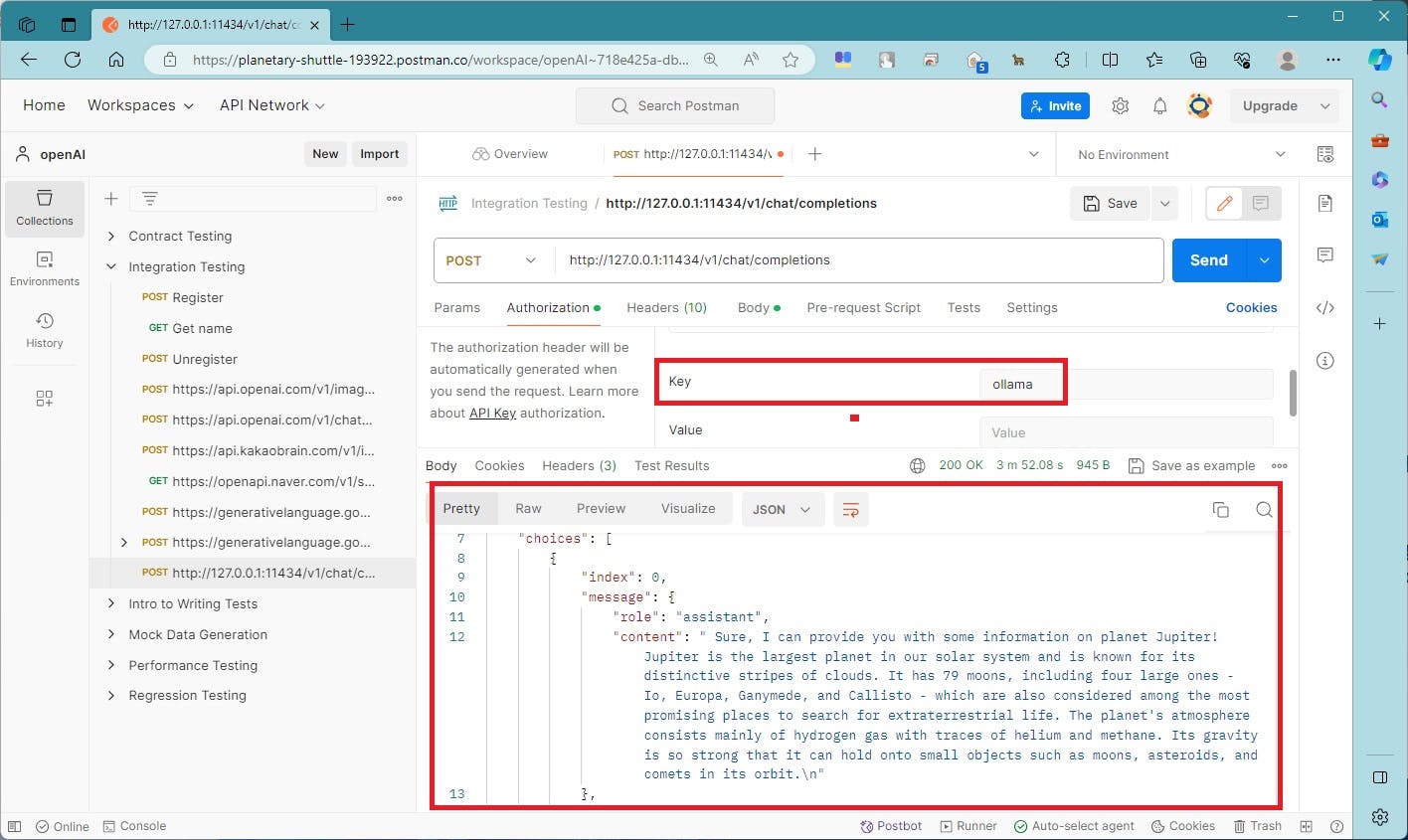
Task: Click the plus icon to create a collection
Action: pyautogui.click(x=111, y=199)
